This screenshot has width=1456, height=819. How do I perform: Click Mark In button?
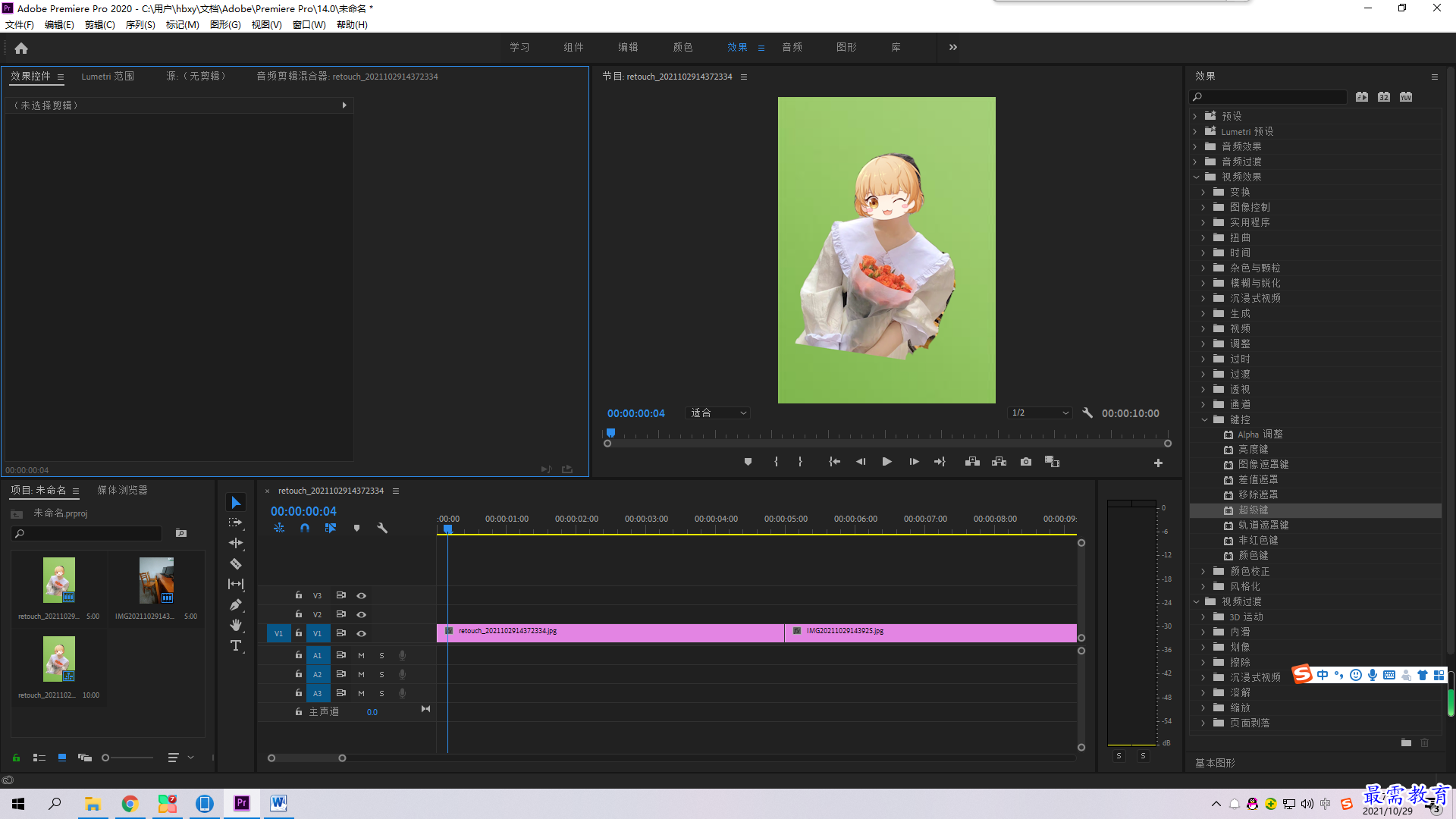(x=776, y=462)
